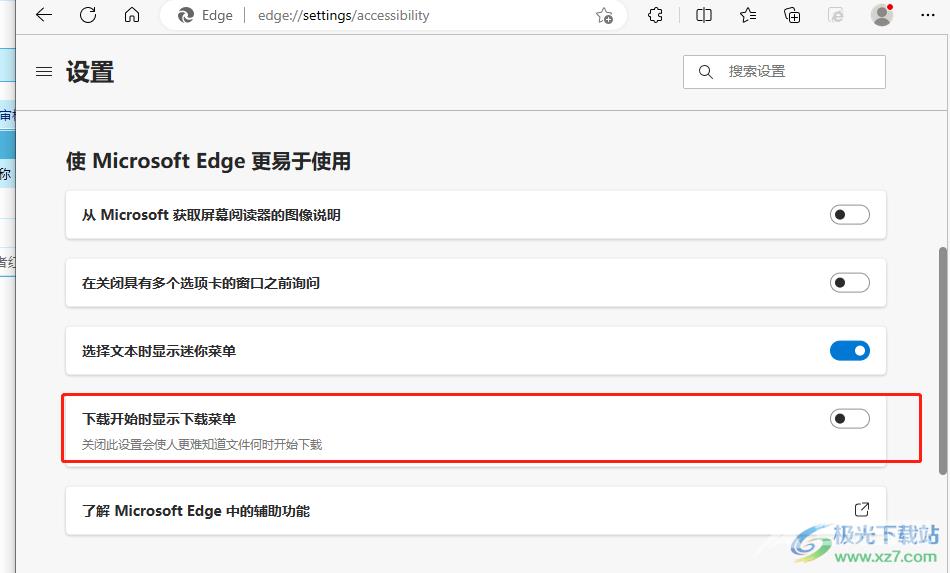Toggle split screen view icon

tap(703, 15)
